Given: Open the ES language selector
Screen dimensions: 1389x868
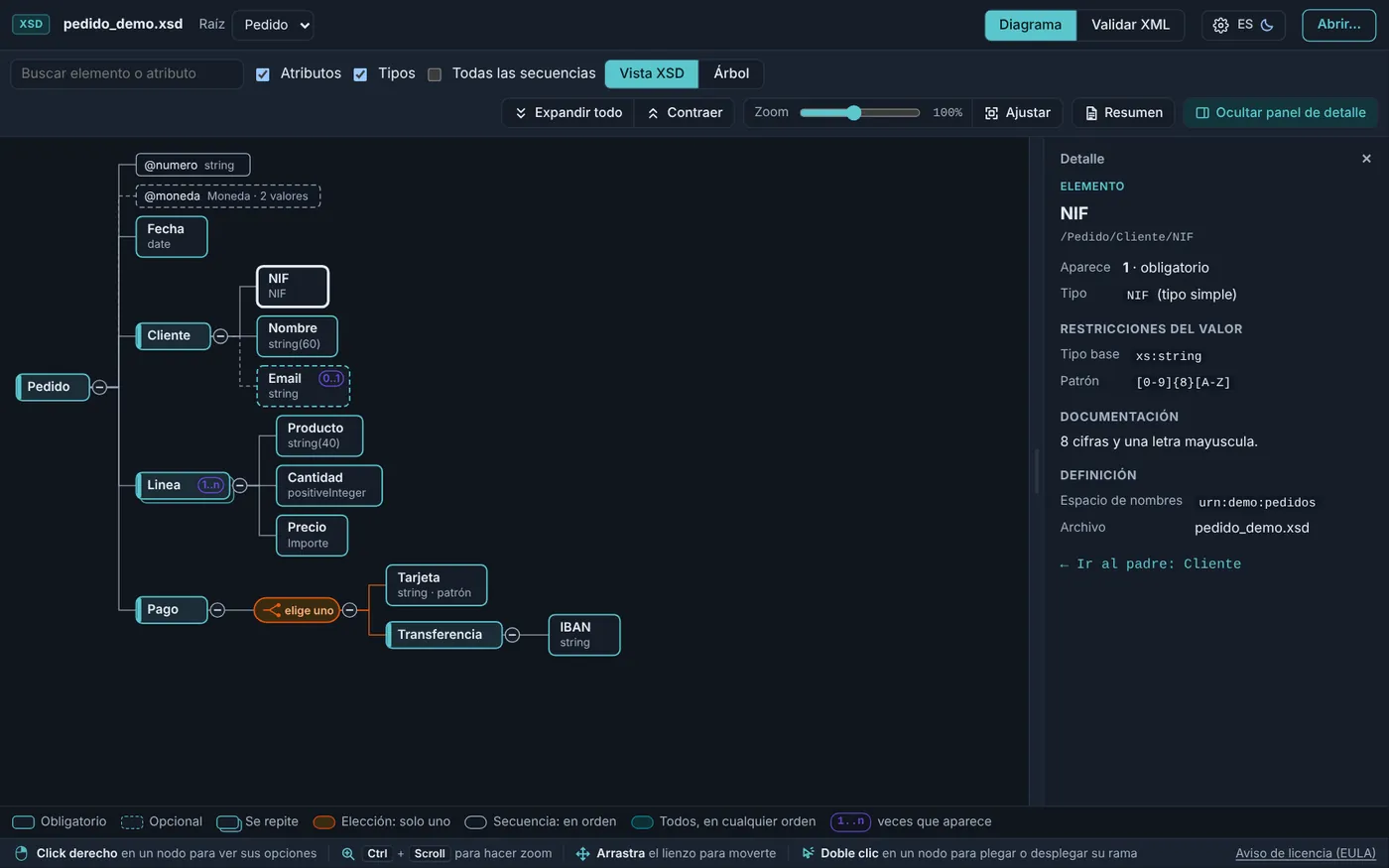Looking at the screenshot, I should [1244, 25].
